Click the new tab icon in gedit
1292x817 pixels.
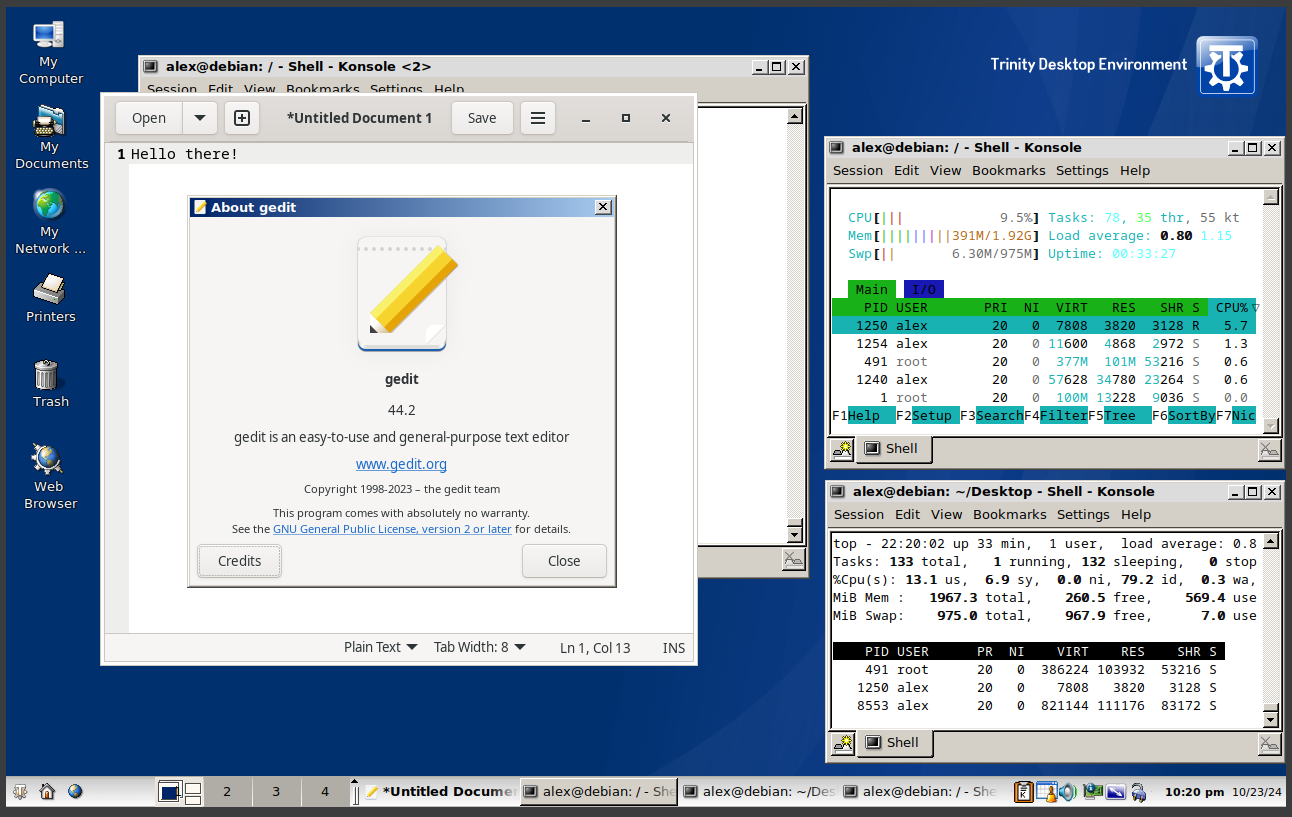pyautogui.click(x=241, y=118)
